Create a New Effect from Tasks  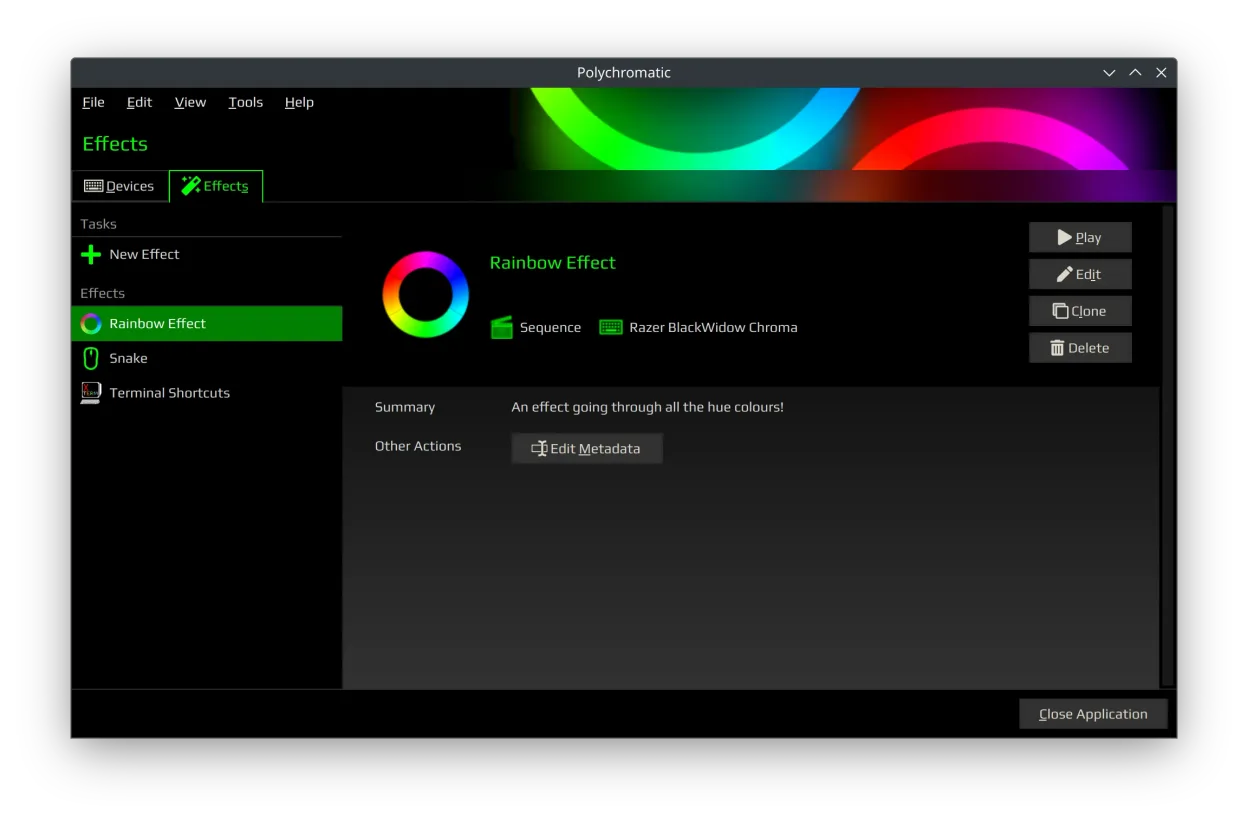[207, 255]
